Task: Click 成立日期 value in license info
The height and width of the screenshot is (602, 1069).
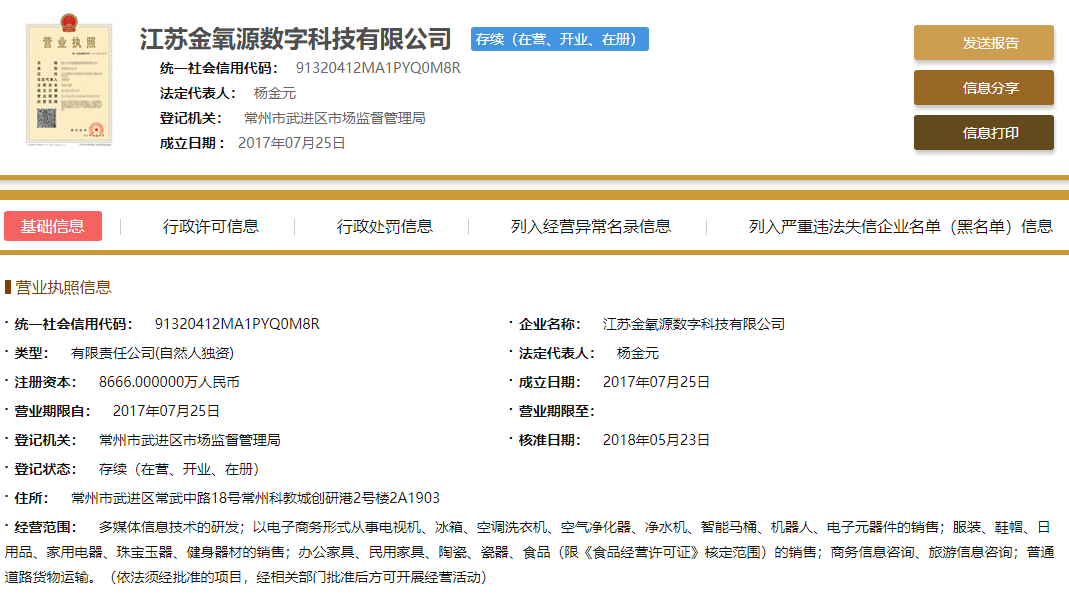Action: [x=656, y=382]
